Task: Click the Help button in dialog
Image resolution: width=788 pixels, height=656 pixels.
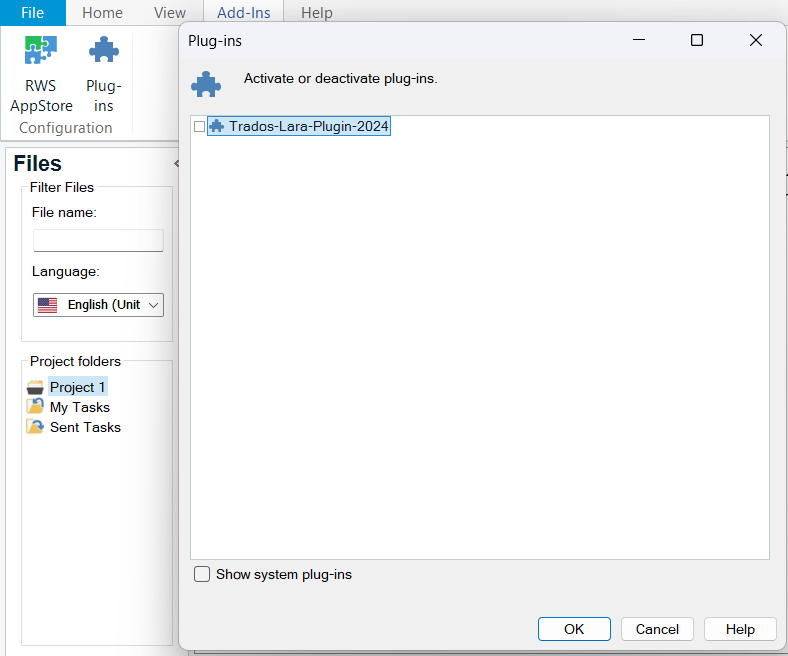Action: pos(740,629)
